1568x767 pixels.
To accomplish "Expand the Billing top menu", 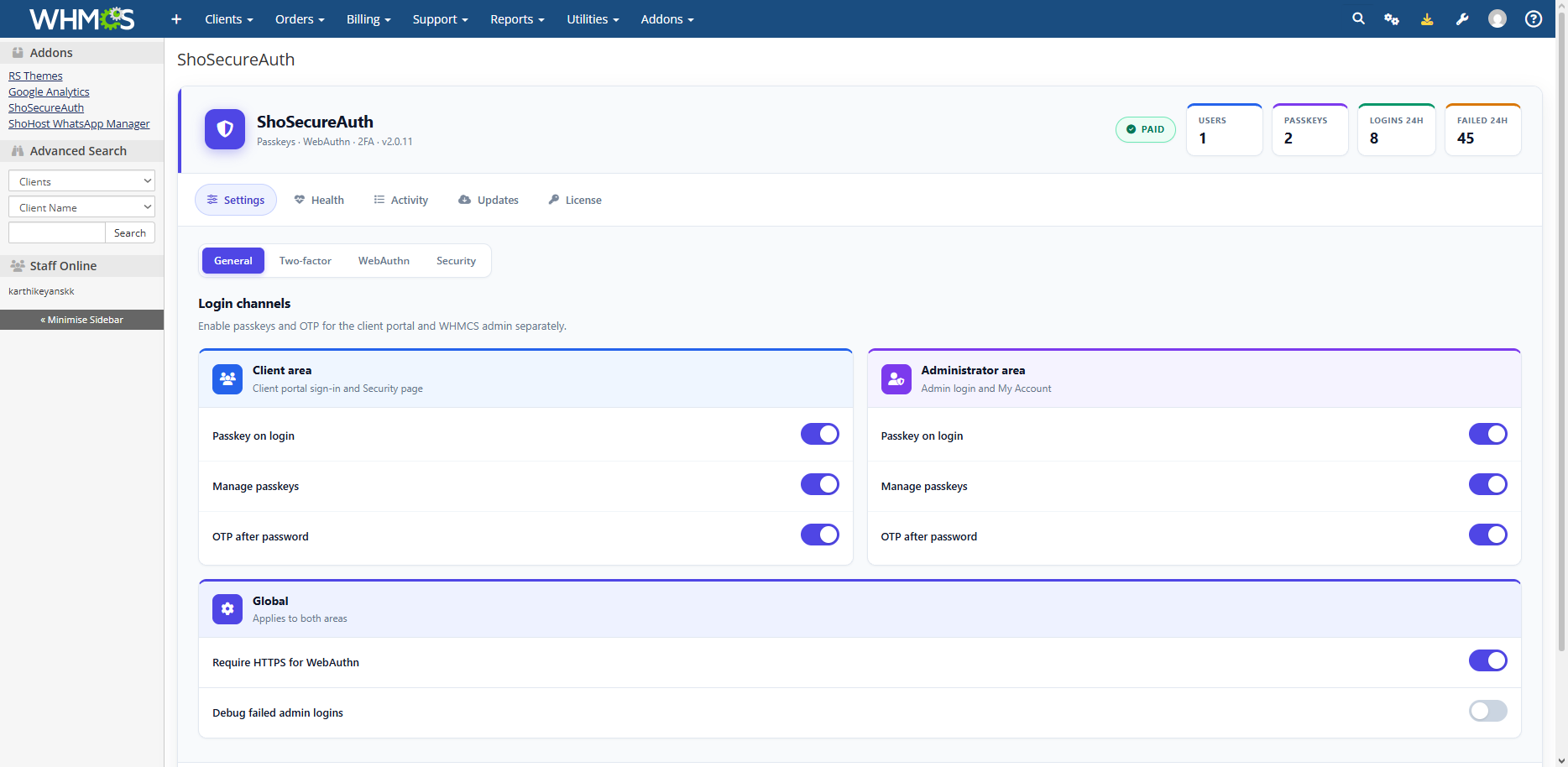I will (368, 19).
